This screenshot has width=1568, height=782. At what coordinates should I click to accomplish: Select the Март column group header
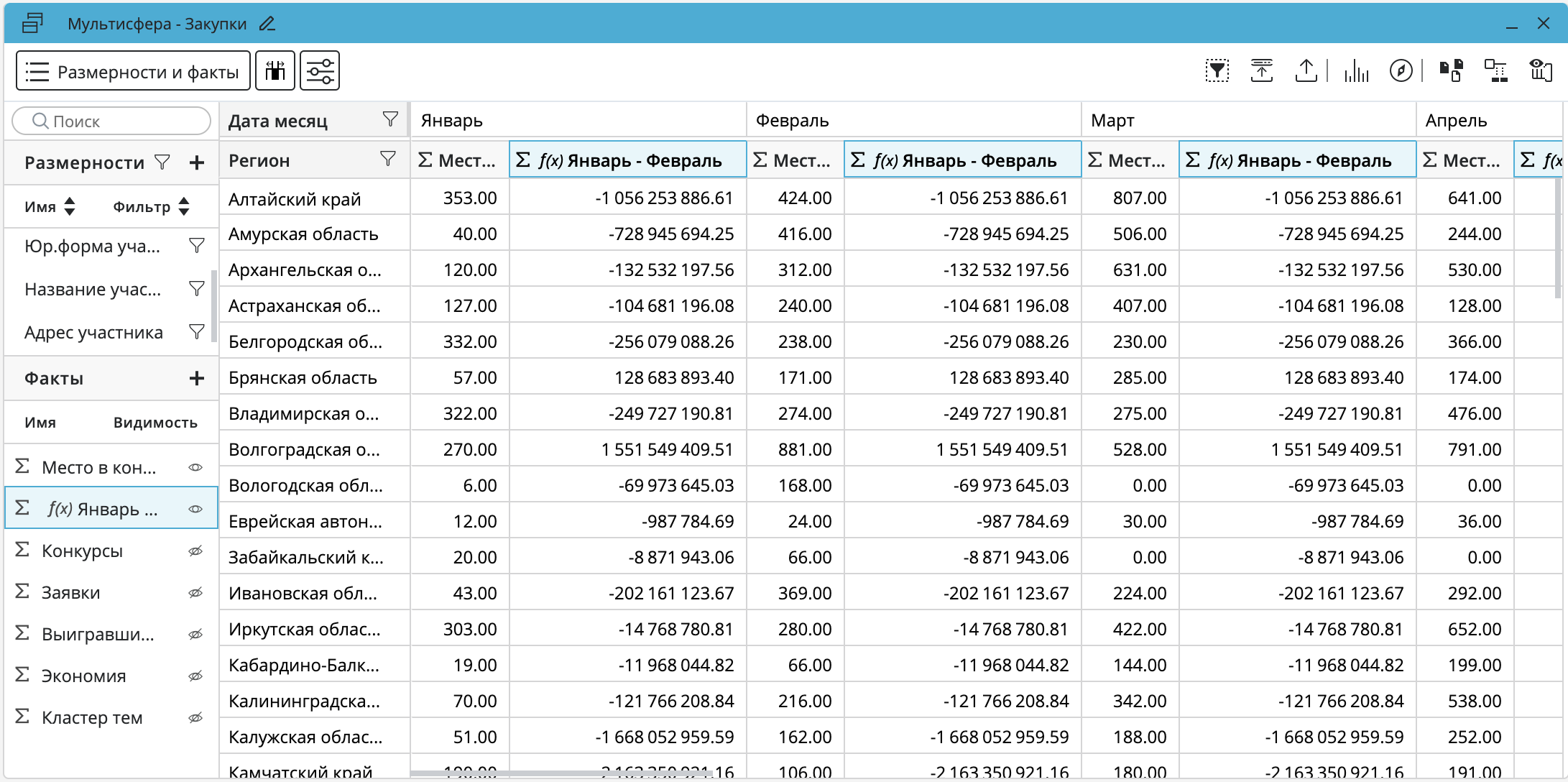click(x=1112, y=121)
